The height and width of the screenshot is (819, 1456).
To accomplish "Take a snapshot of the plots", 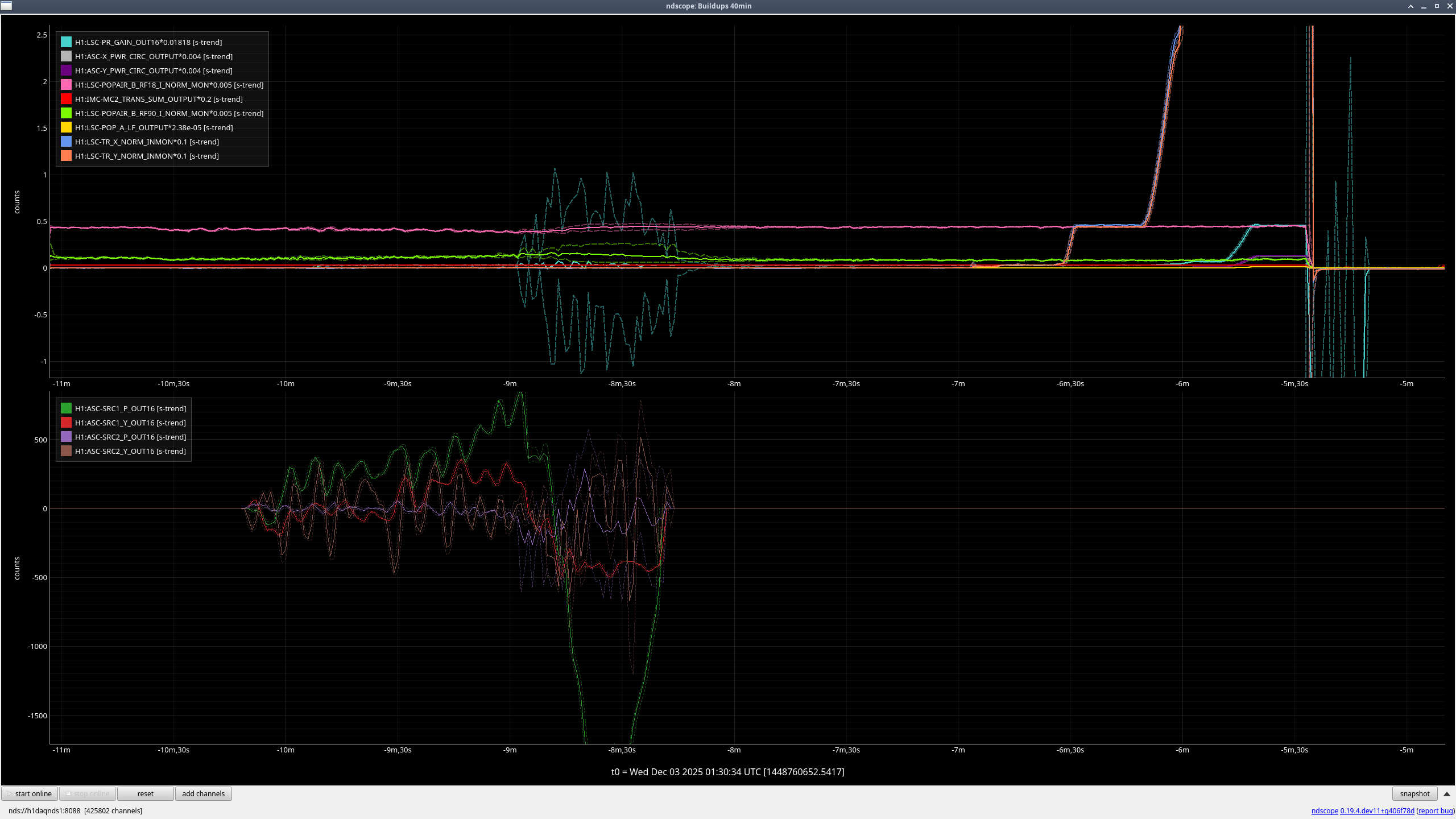I will click(1414, 793).
